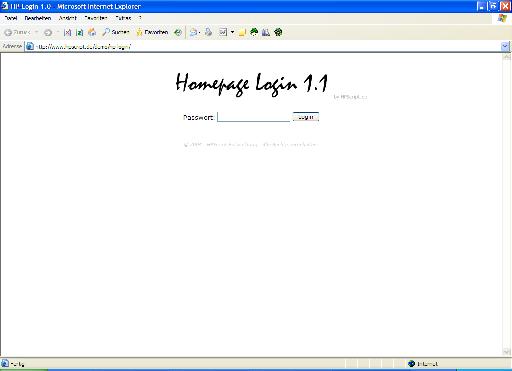Go to the home page icon
The height and width of the screenshot is (371, 512).
point(92,32)
